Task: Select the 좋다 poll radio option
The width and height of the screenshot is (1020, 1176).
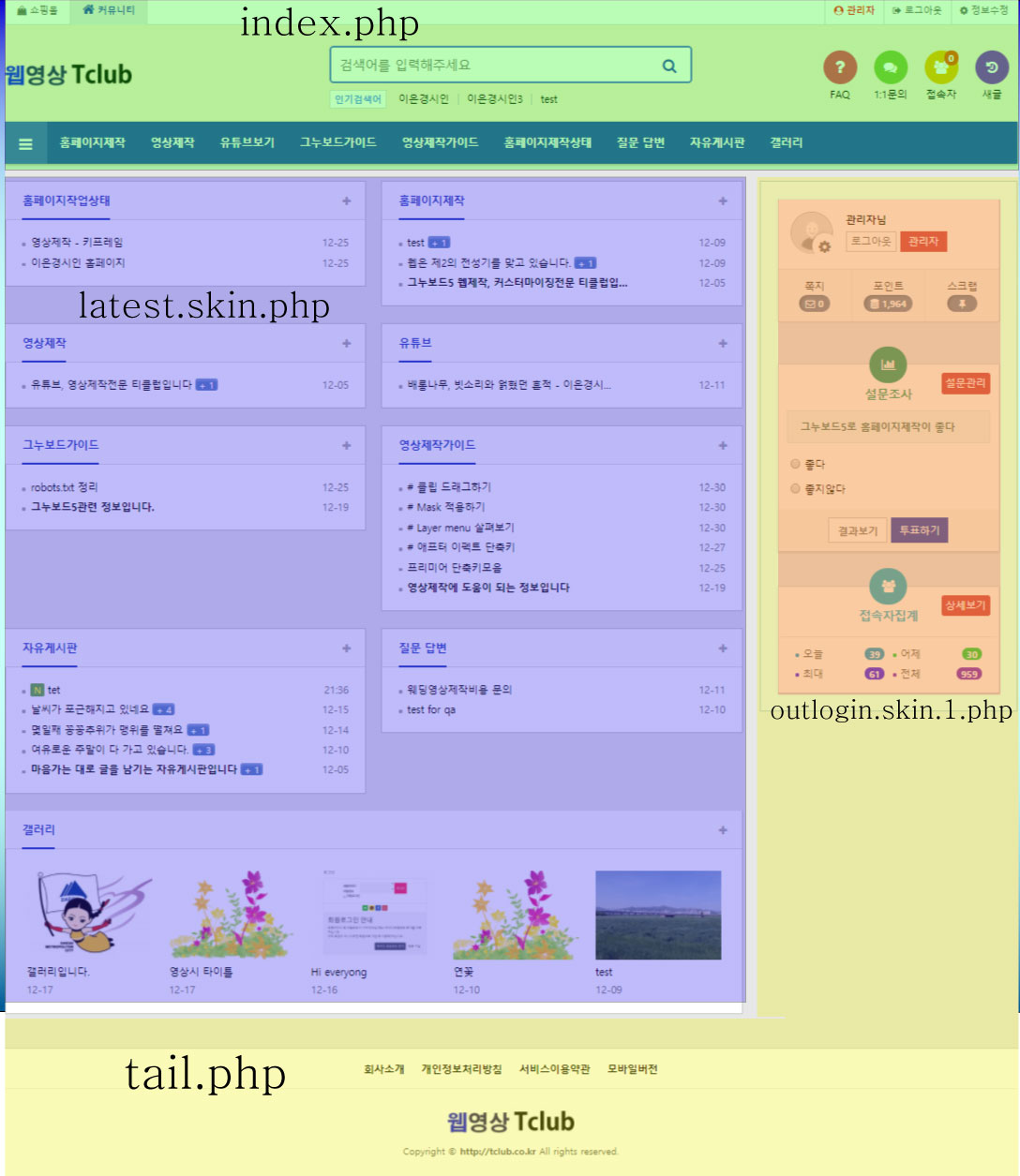Action: coord(795,464)
